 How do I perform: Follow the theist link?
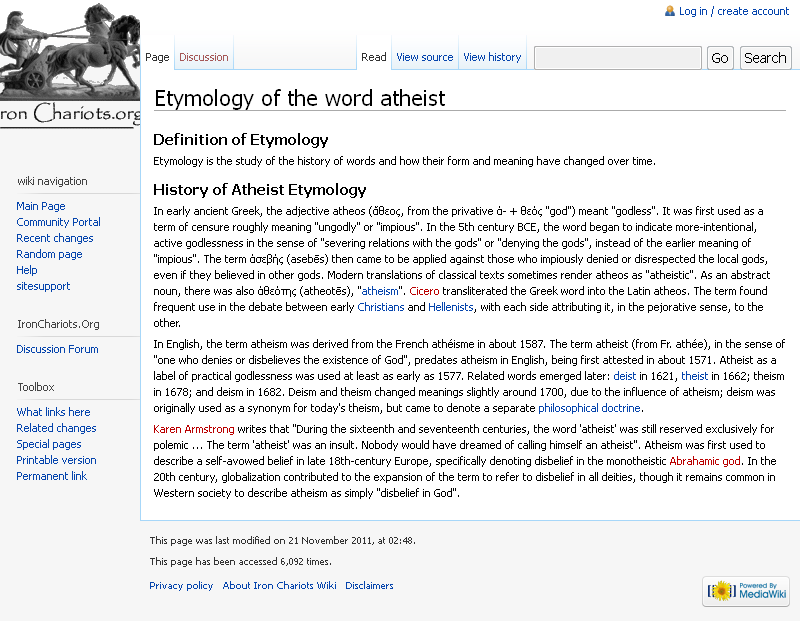pos(694,376)
